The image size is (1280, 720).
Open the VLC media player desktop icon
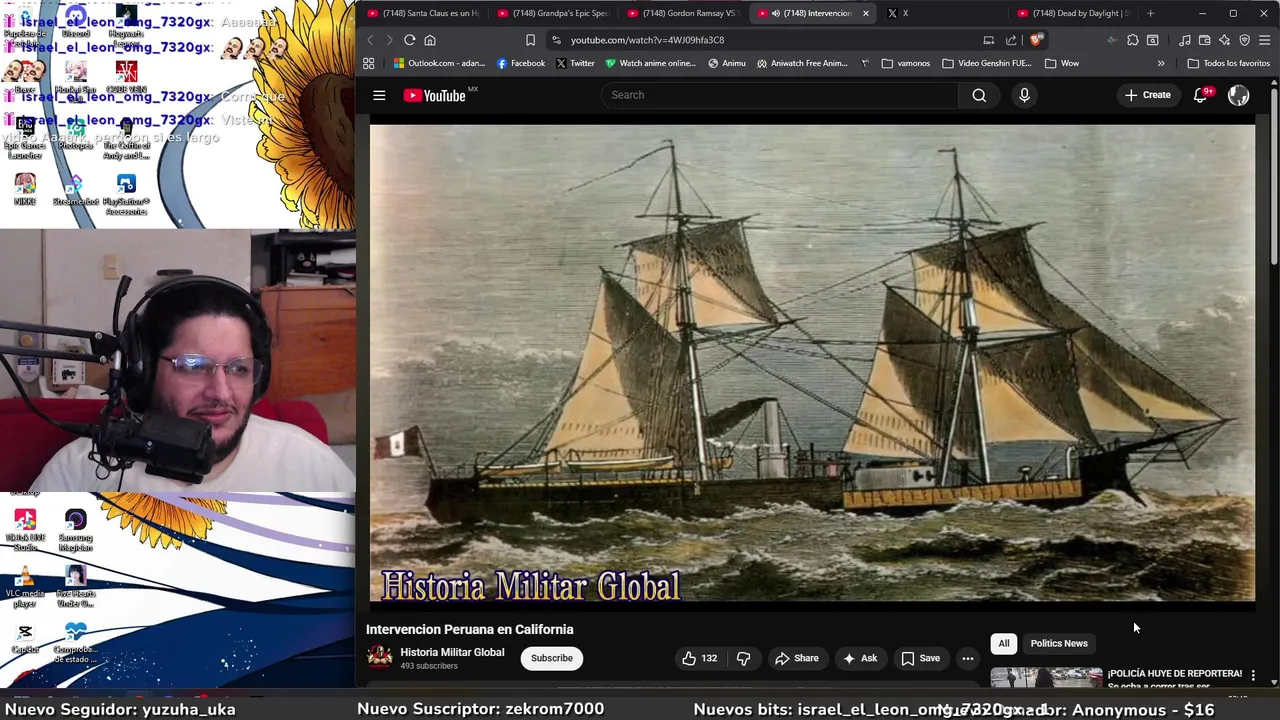[25, 588]
